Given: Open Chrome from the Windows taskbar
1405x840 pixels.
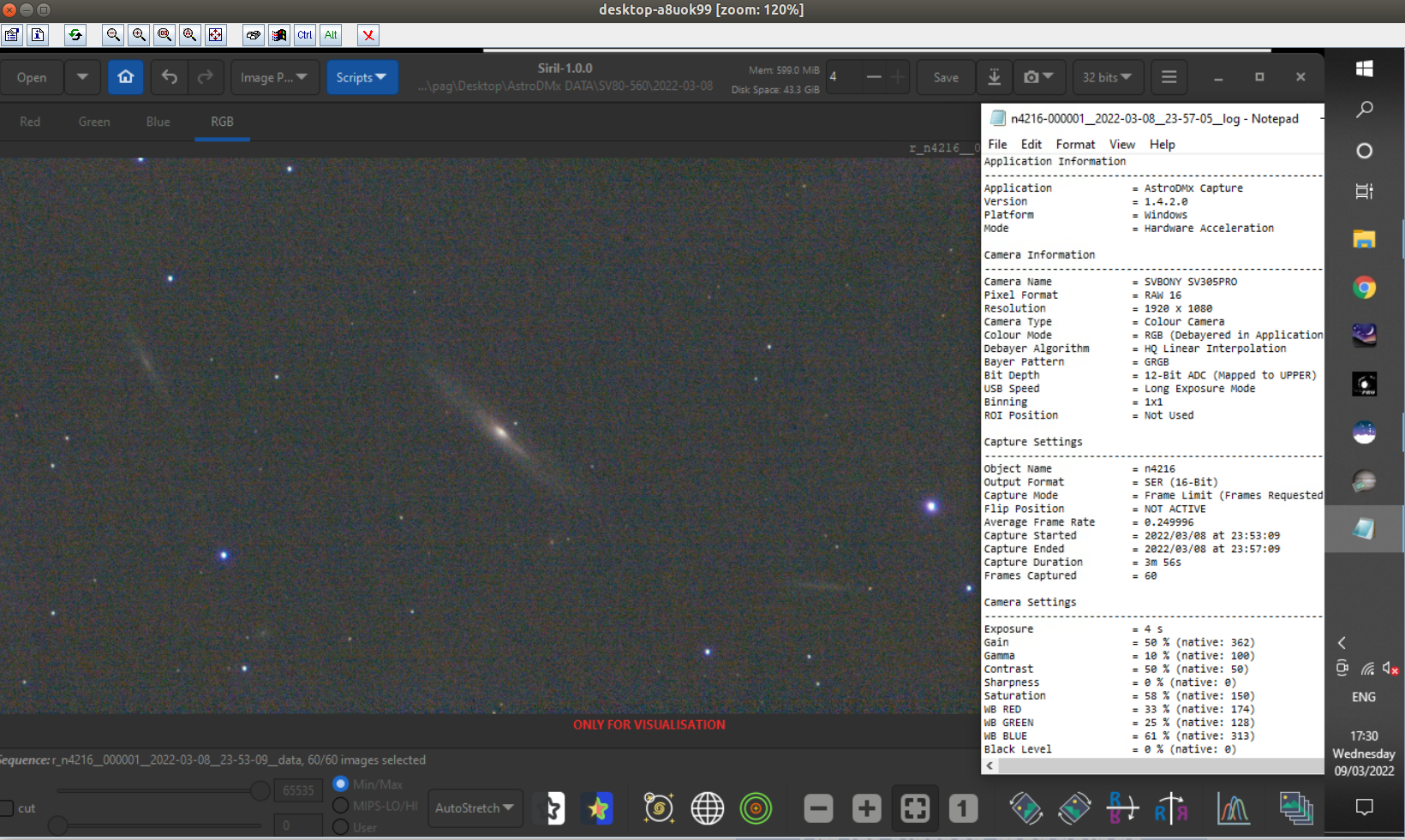Looking at the screenshot, I should pos(1364,288).
